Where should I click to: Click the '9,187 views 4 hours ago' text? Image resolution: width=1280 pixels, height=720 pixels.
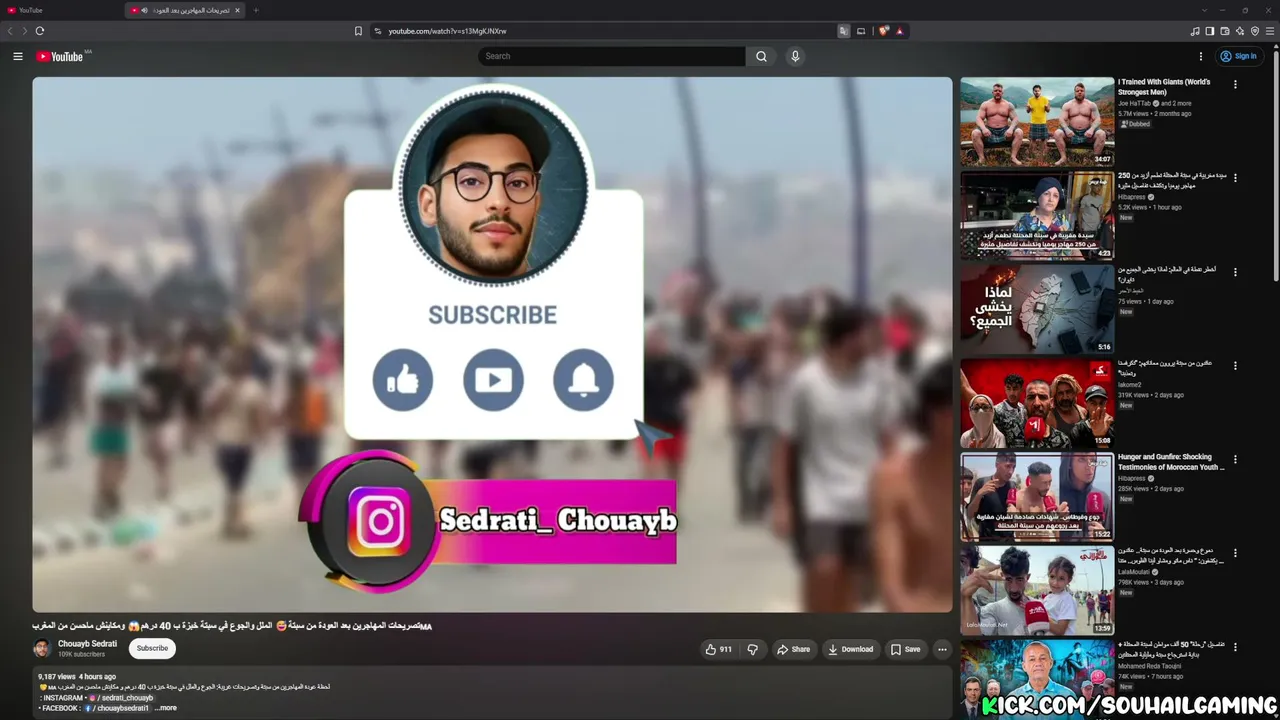[x=77, y=677]
